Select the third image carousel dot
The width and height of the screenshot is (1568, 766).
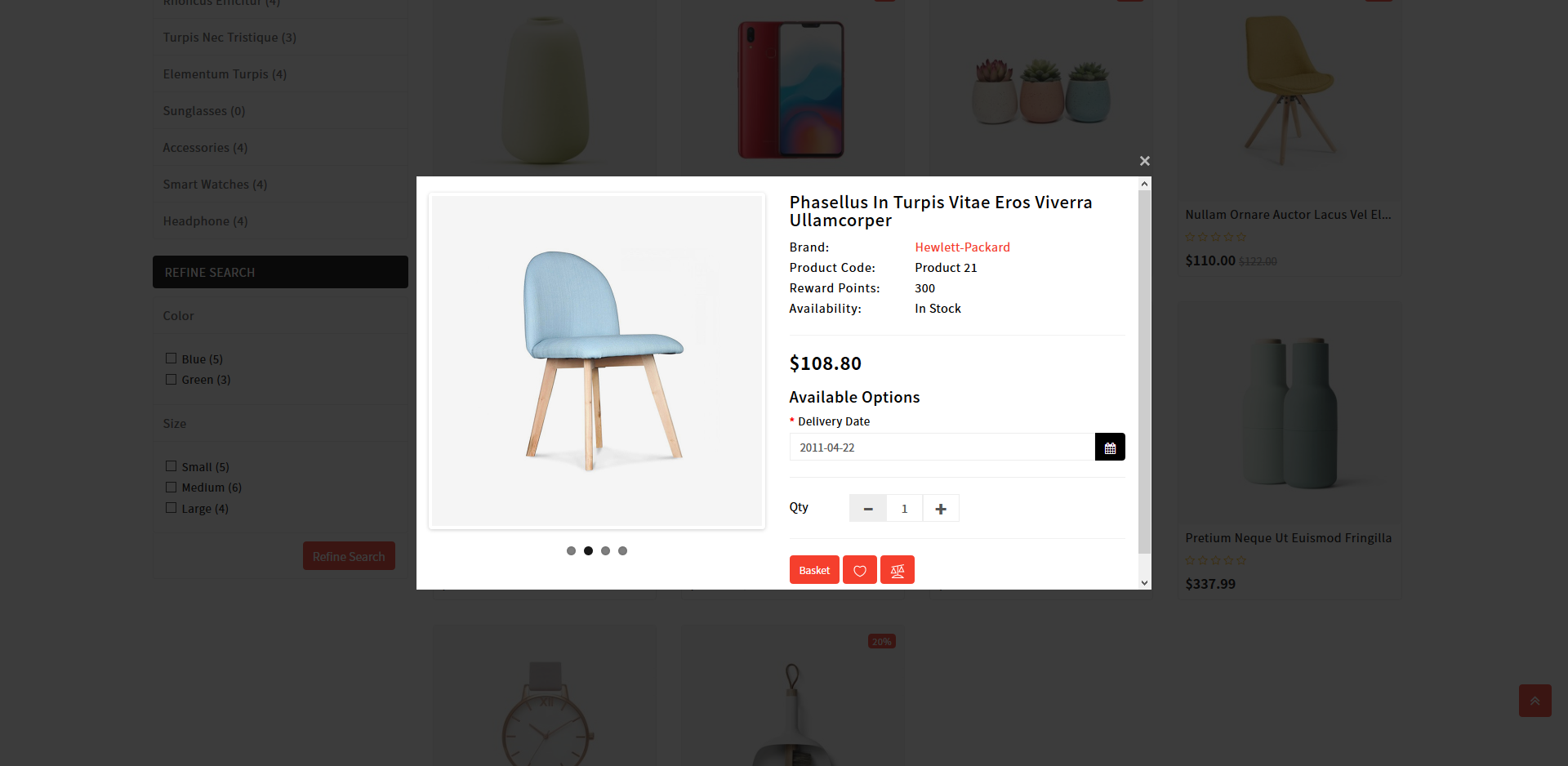click(x=605, y=550)
